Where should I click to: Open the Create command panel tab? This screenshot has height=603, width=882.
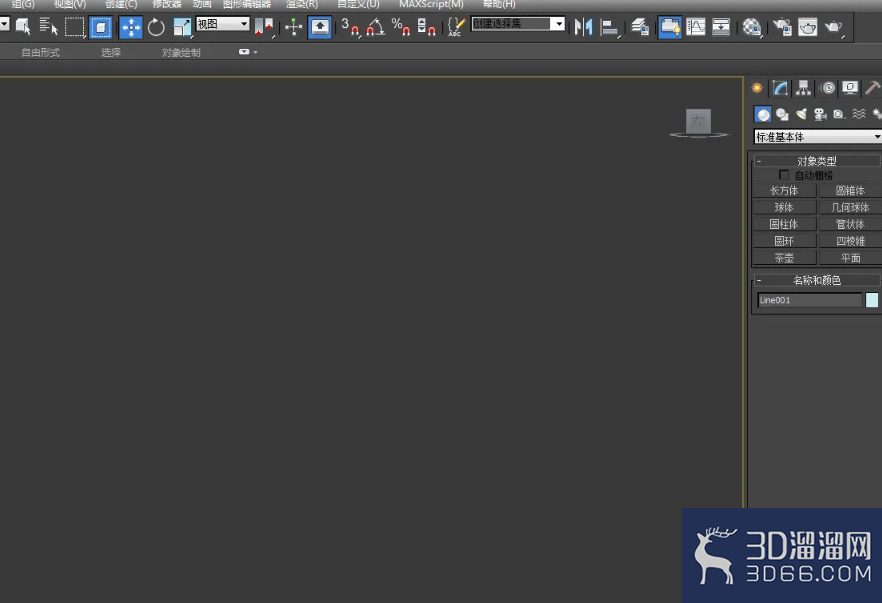[757, 88]
